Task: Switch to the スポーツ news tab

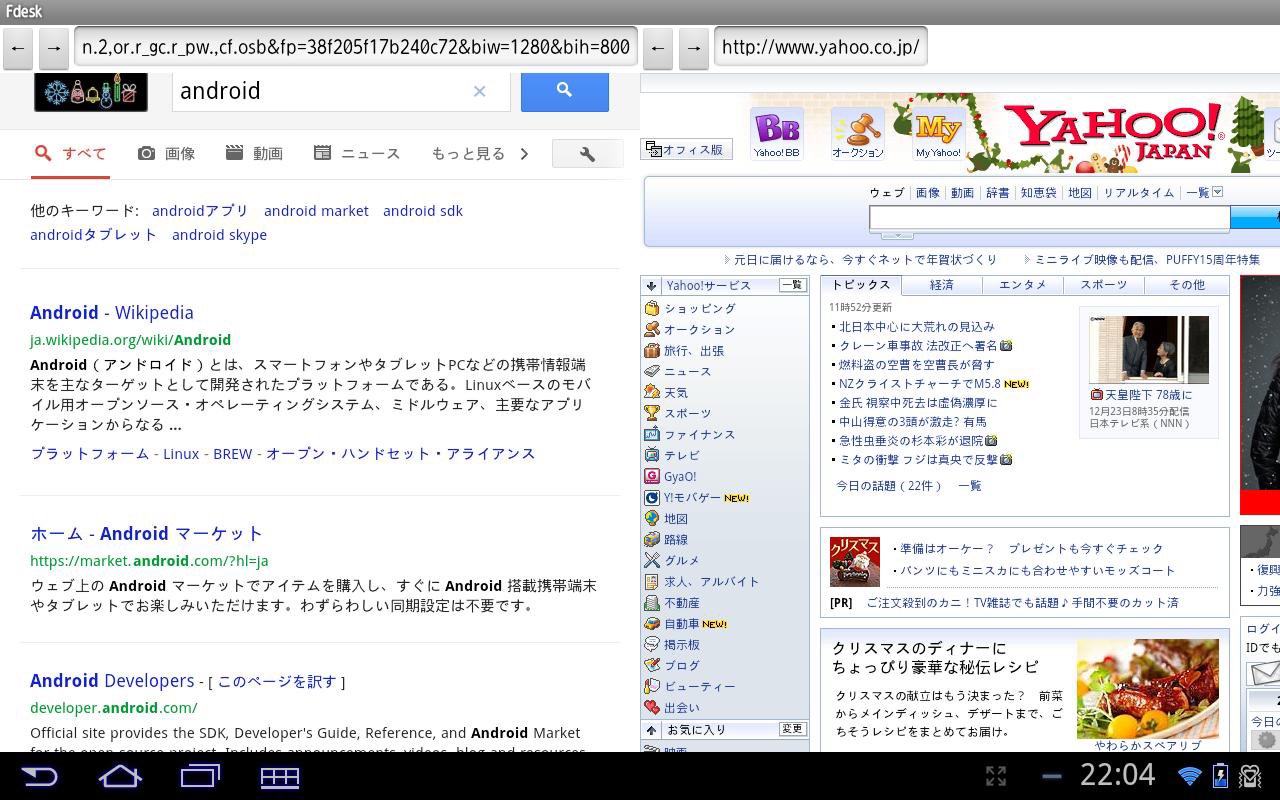Action: click(1104, 285)
